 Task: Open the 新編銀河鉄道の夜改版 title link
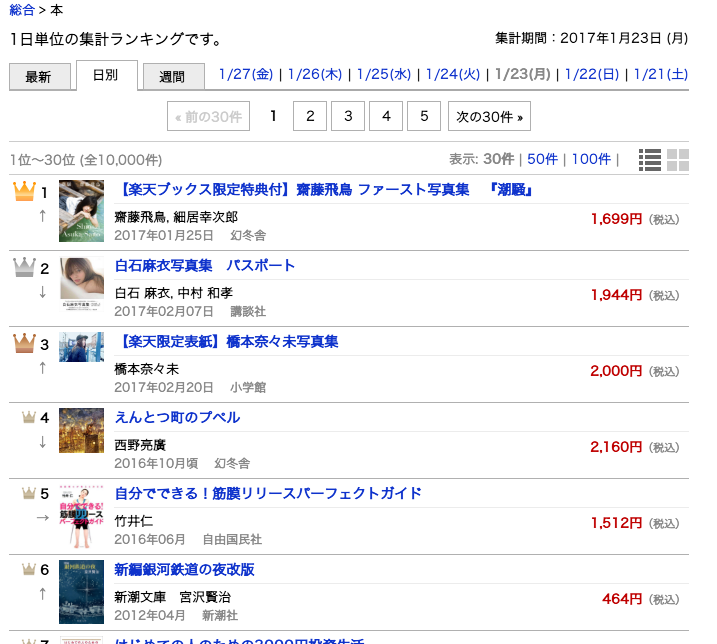[x=184, y=569]
